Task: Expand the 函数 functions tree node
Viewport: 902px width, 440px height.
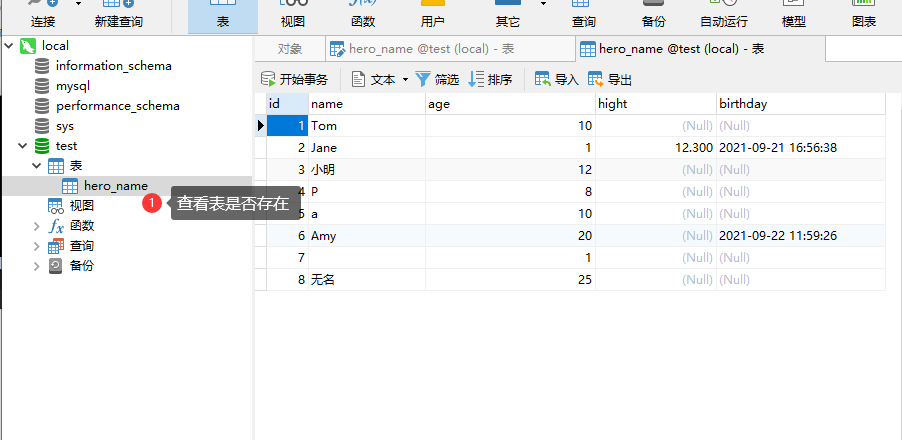Action: coord(37,226)
